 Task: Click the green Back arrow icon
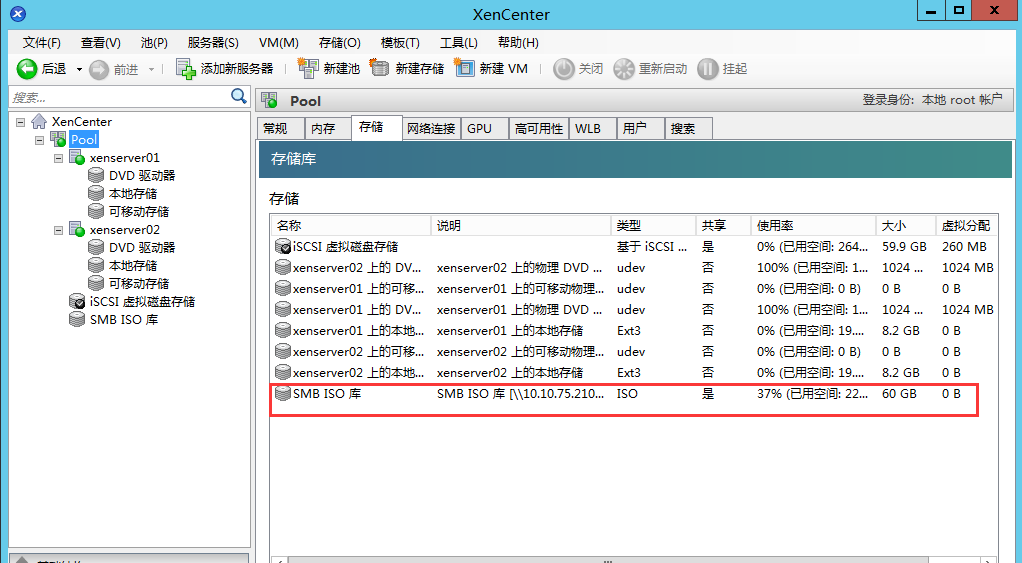(27, 68)
